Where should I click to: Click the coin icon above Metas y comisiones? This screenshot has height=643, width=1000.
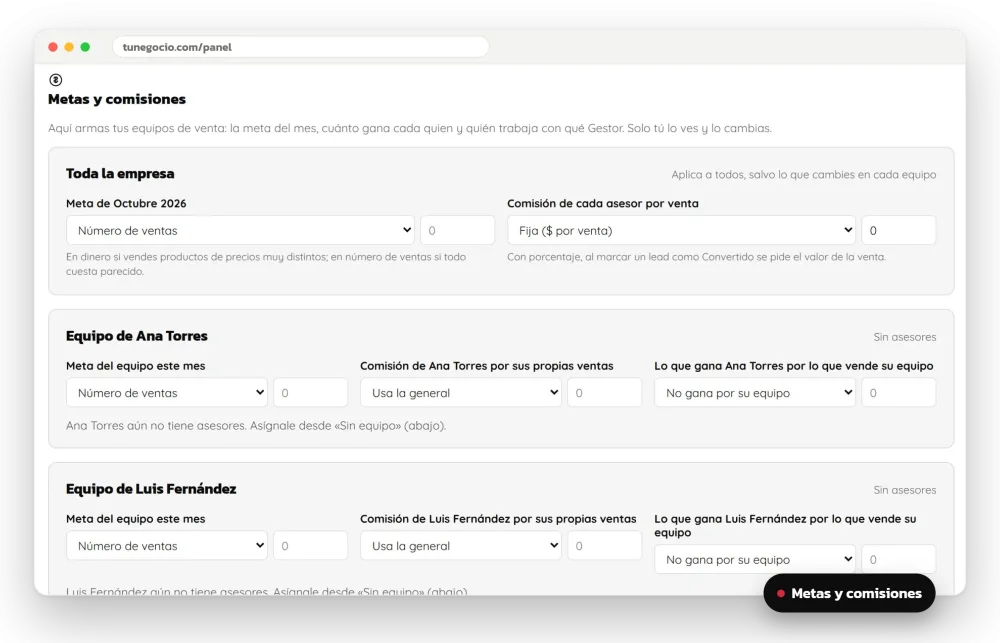tap(55, 80)
